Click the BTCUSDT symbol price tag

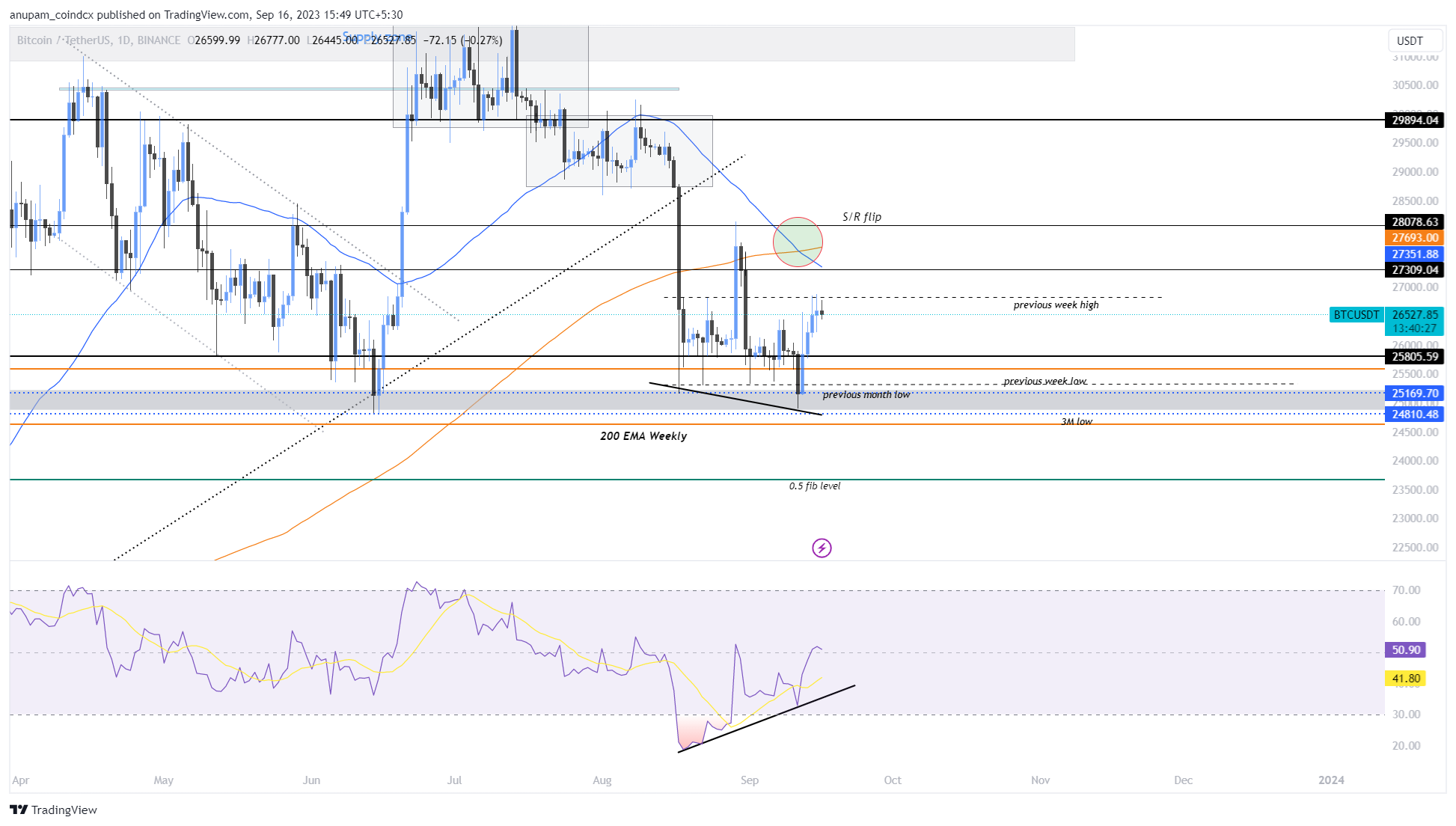click(x=1356, y=315)
